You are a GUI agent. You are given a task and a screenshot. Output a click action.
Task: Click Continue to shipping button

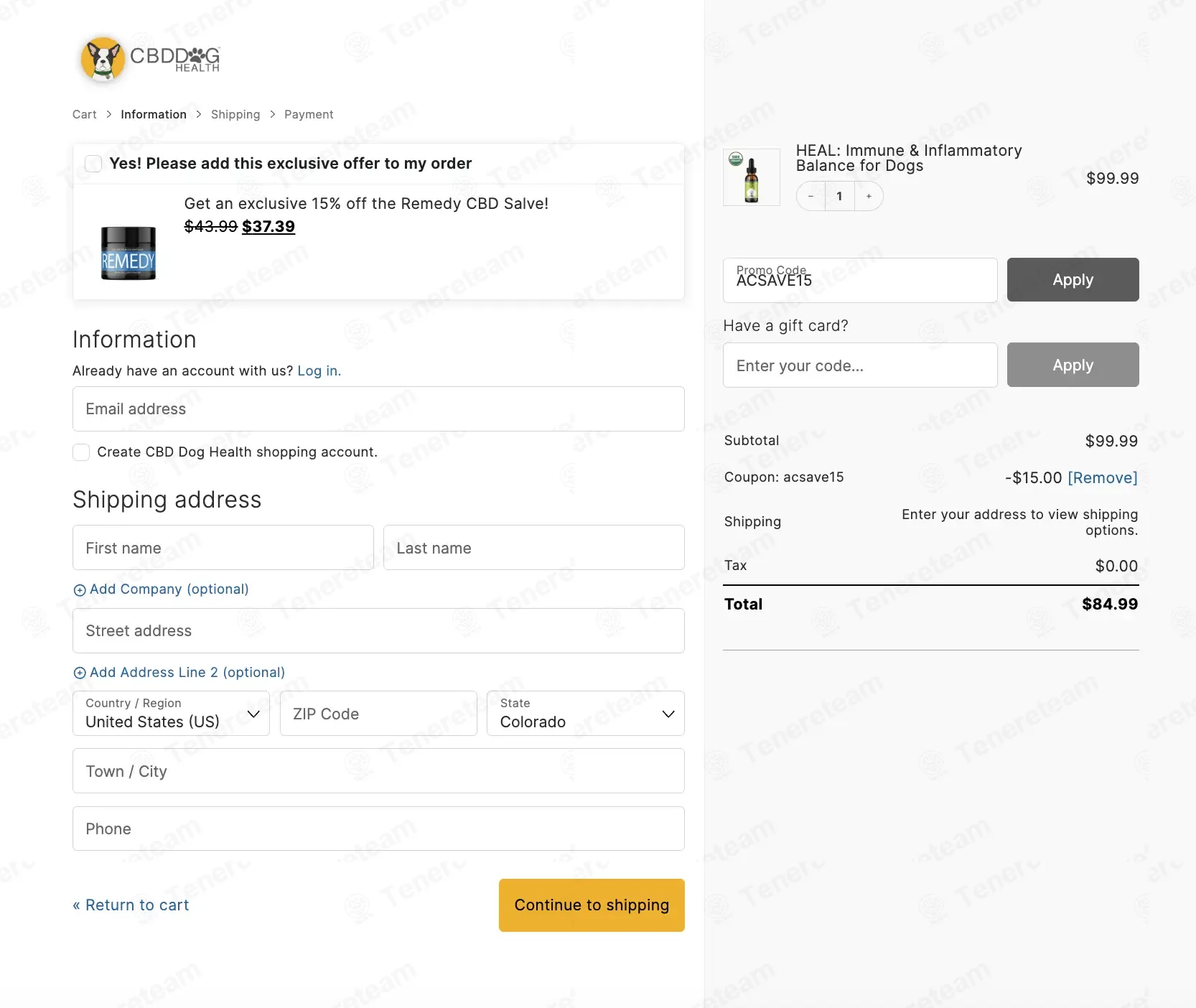[592, 905]
